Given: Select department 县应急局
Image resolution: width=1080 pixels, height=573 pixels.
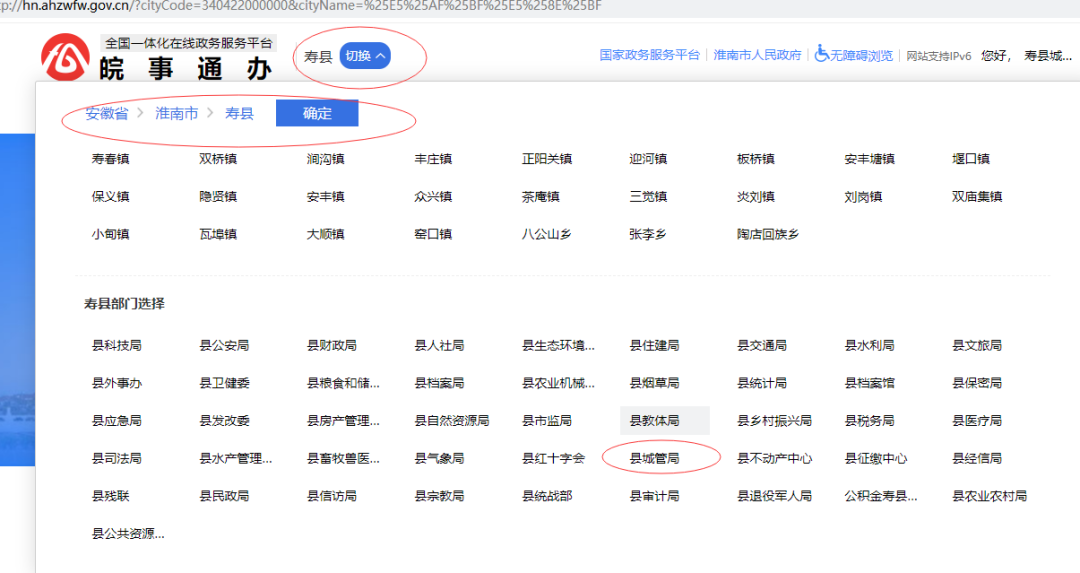Looking at the screenshot, I should tap(116, 421).
